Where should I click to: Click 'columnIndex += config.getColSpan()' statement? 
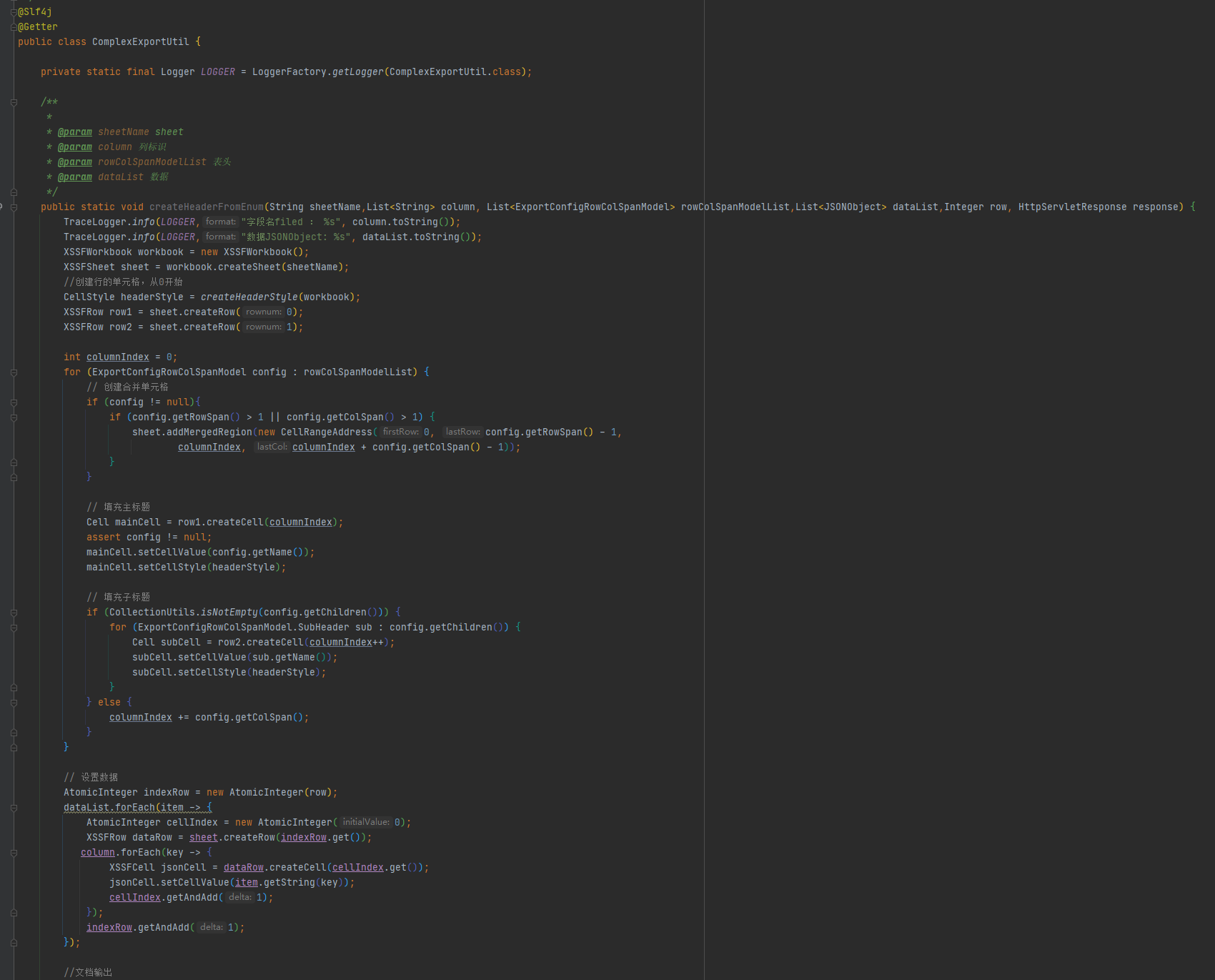[209, 718]
